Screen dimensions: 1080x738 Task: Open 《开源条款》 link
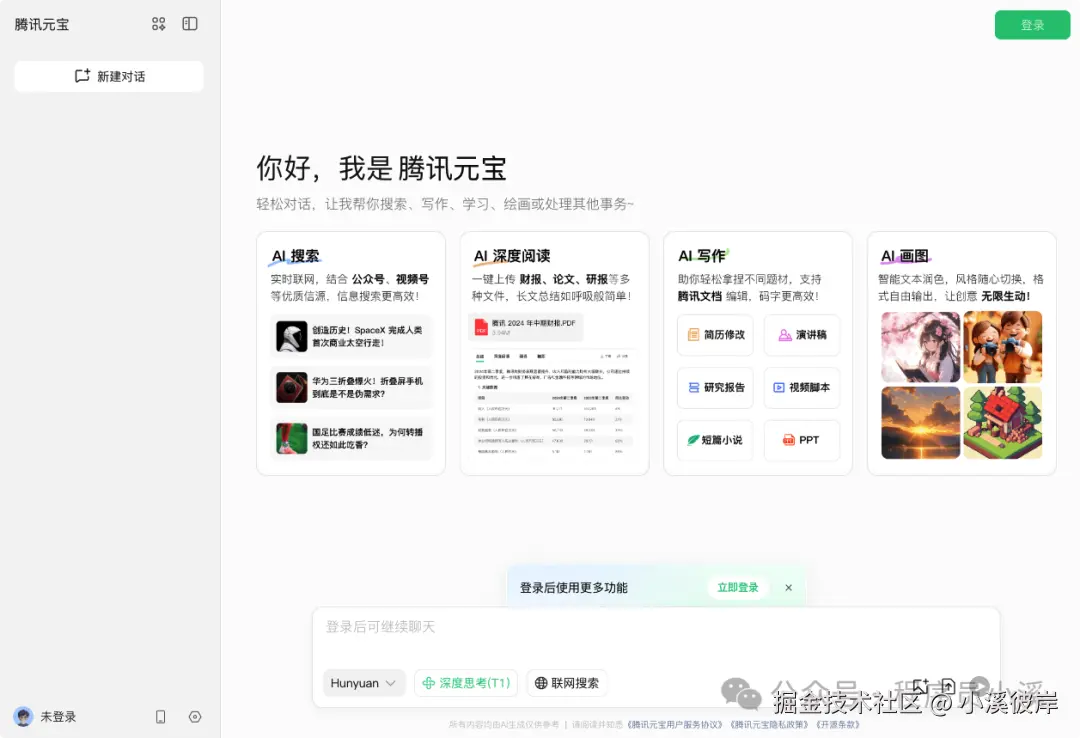click(x=838, y=725)
